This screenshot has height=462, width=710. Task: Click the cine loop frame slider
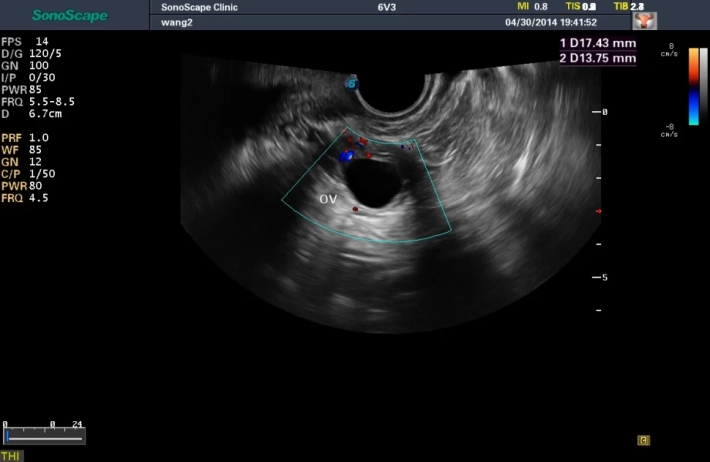pos(44,436)
